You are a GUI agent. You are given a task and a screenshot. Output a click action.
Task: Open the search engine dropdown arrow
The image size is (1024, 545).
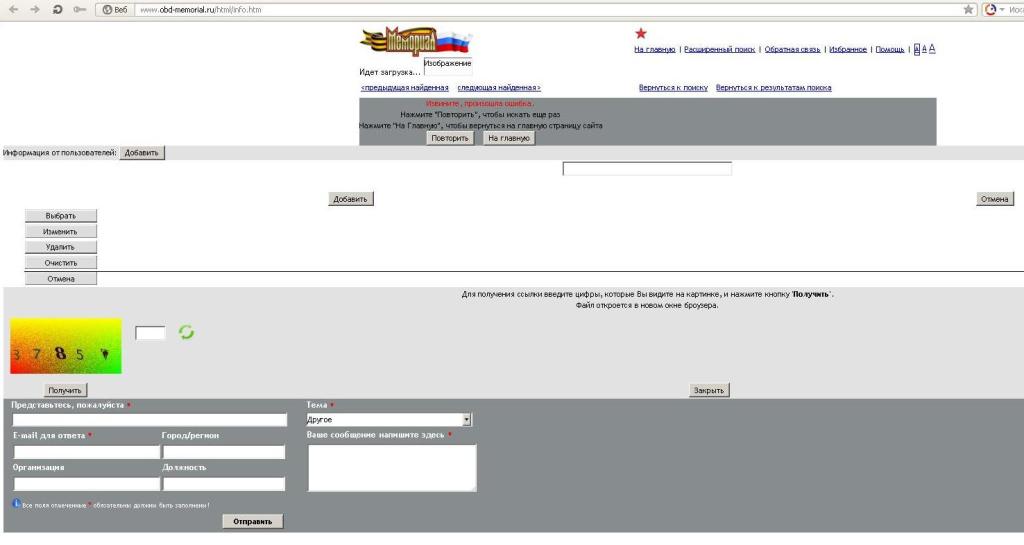(1002, 10)
